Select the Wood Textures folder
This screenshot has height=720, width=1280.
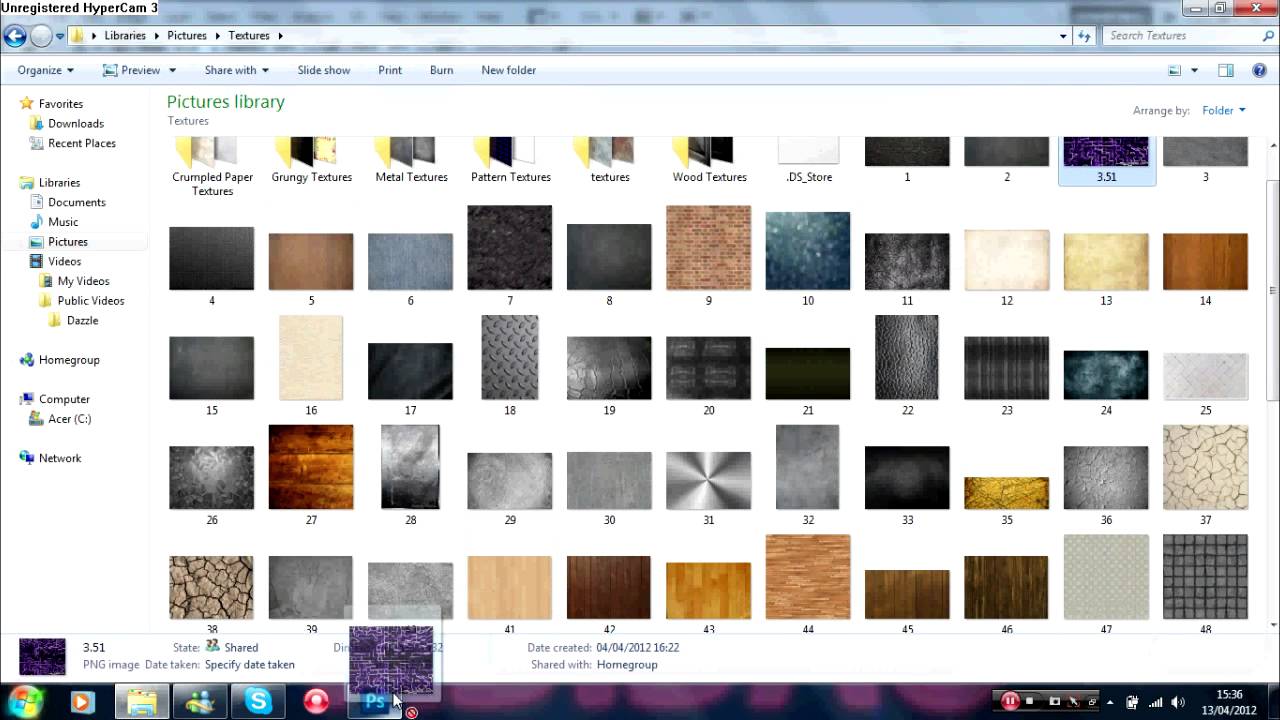710,162
